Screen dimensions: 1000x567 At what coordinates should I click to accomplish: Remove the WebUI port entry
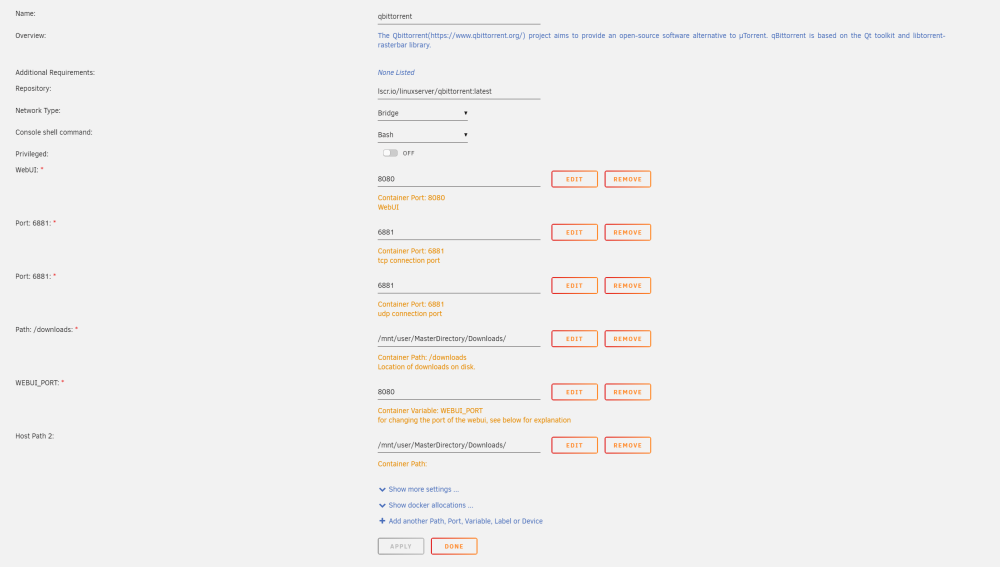628,179
